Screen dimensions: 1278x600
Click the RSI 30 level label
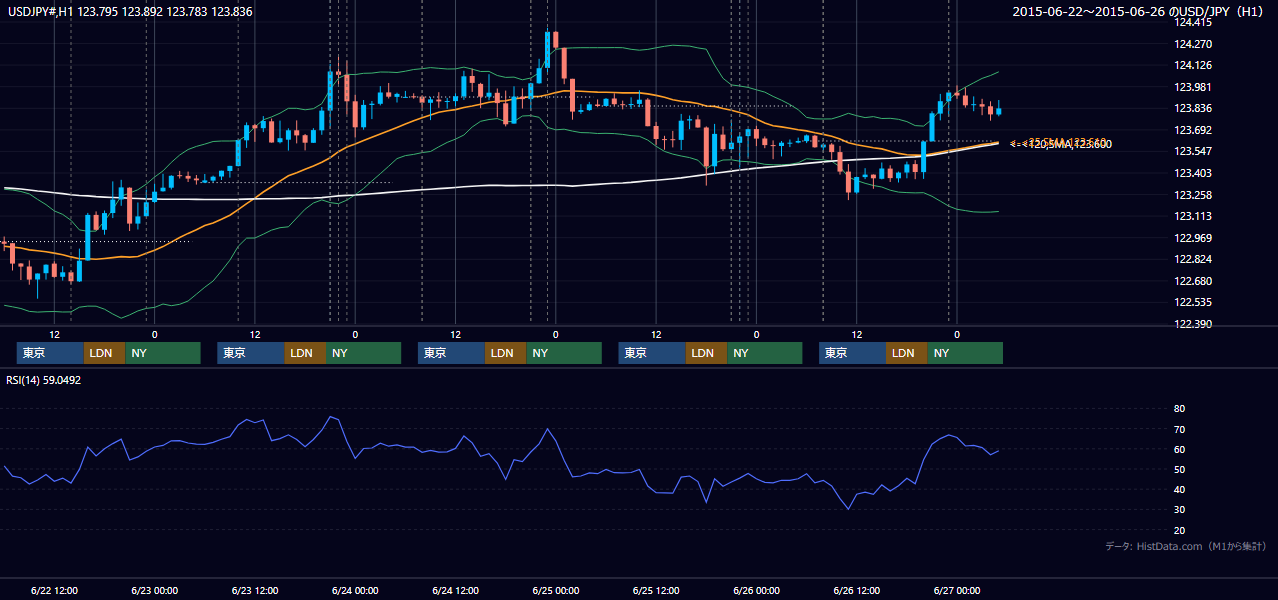pos(1180,510)
